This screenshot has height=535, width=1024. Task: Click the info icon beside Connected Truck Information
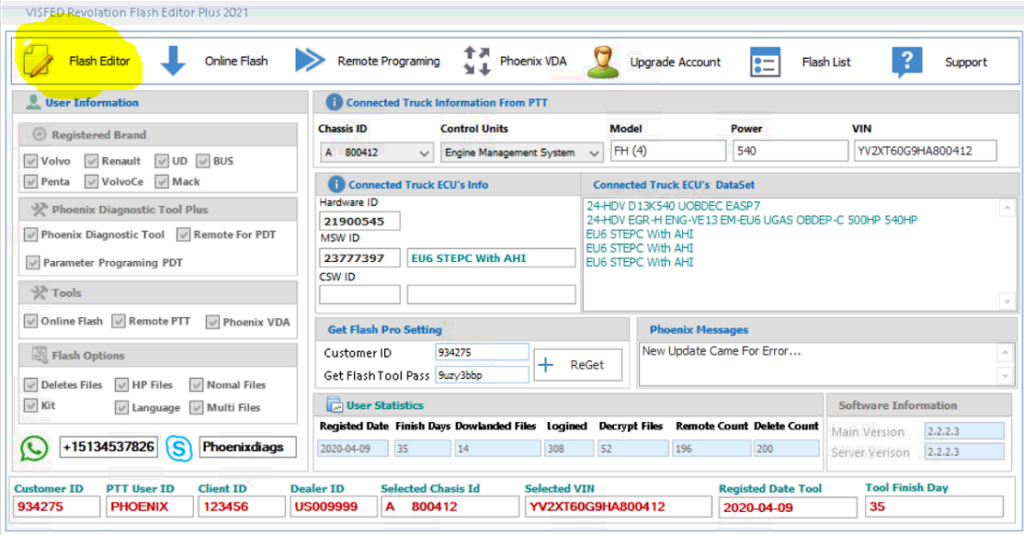pos(334,102)
